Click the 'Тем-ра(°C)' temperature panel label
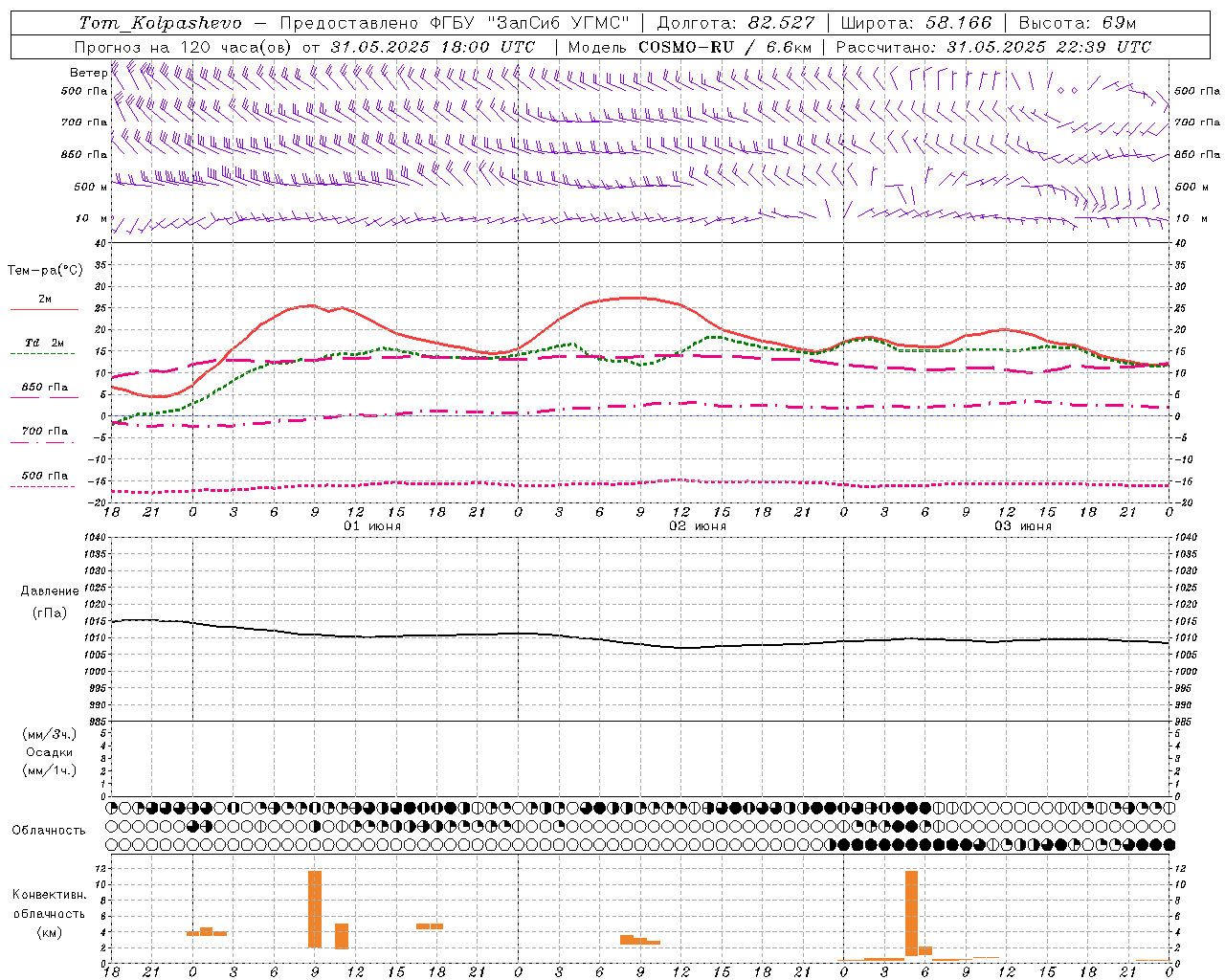The width and height of the screenshot is (1225, 980). click(45, 271)
